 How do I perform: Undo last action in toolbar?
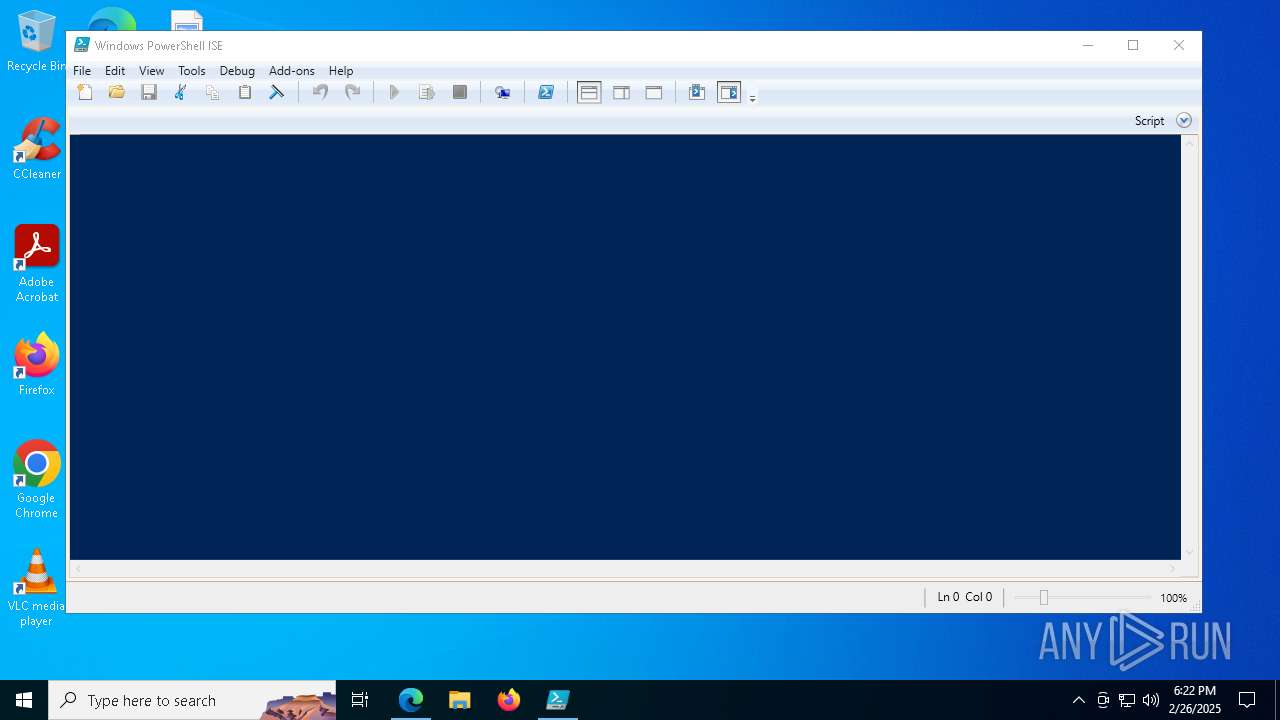(x=320, y=92)
